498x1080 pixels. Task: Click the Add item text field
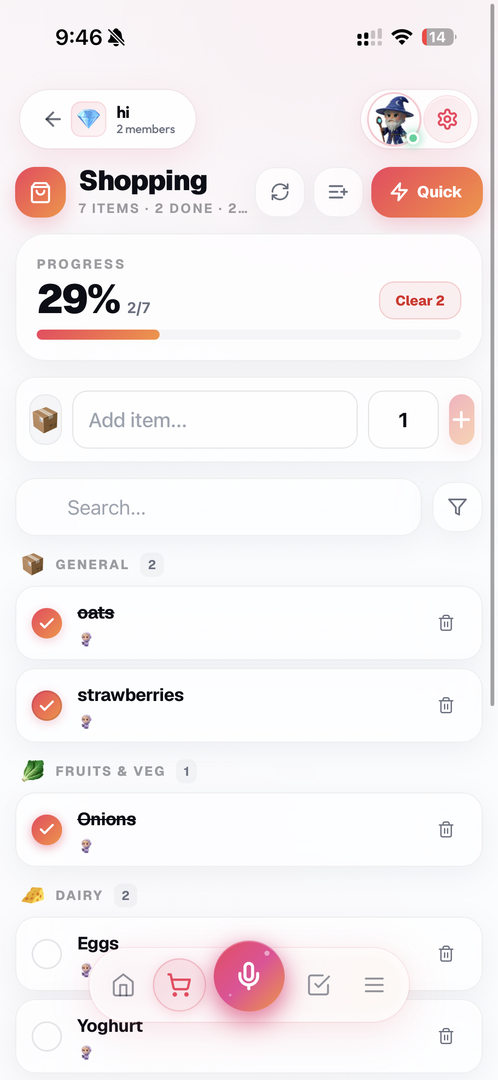coord(215,419)
